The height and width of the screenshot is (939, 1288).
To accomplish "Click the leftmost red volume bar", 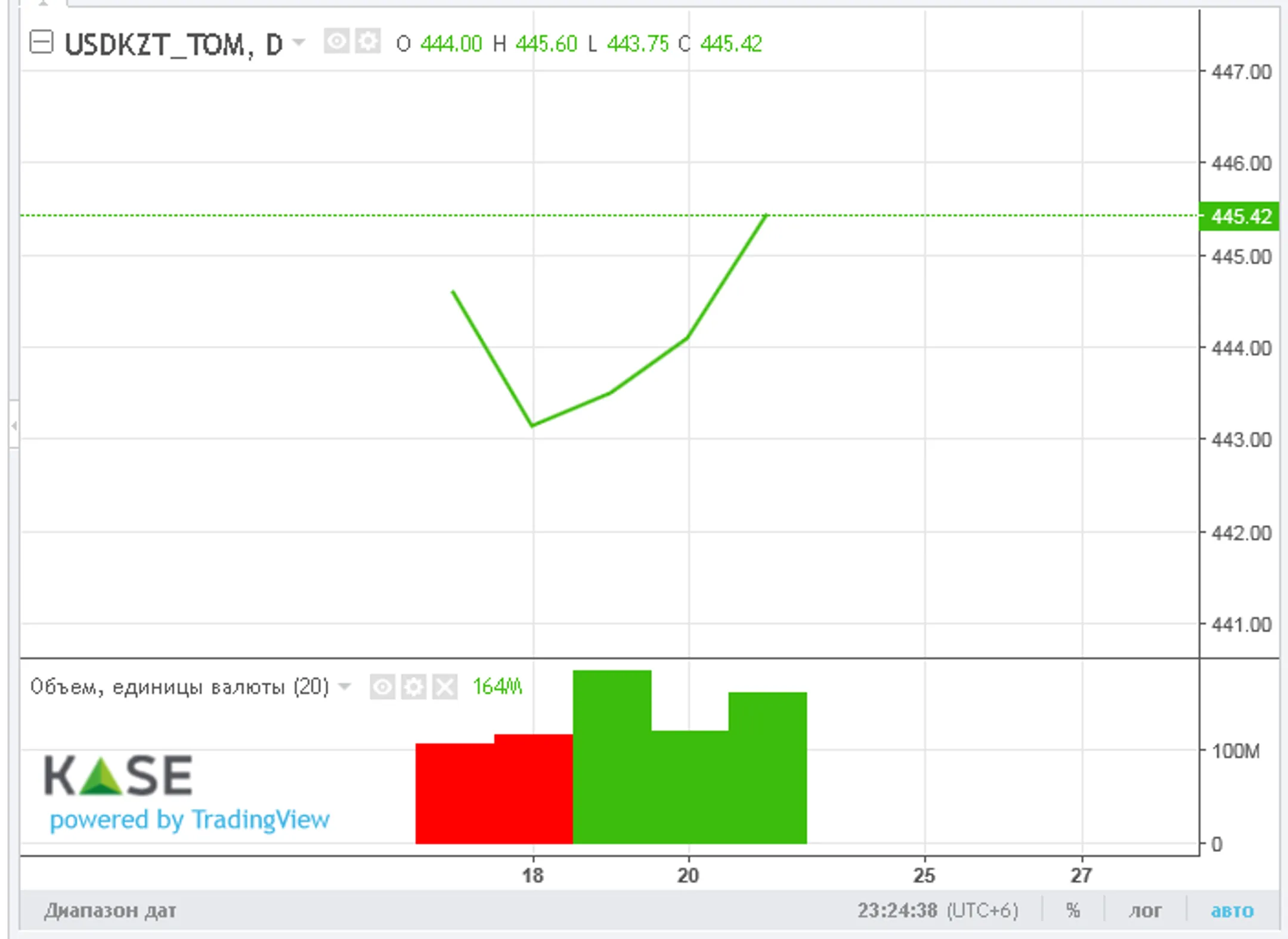I will [455, 793].
